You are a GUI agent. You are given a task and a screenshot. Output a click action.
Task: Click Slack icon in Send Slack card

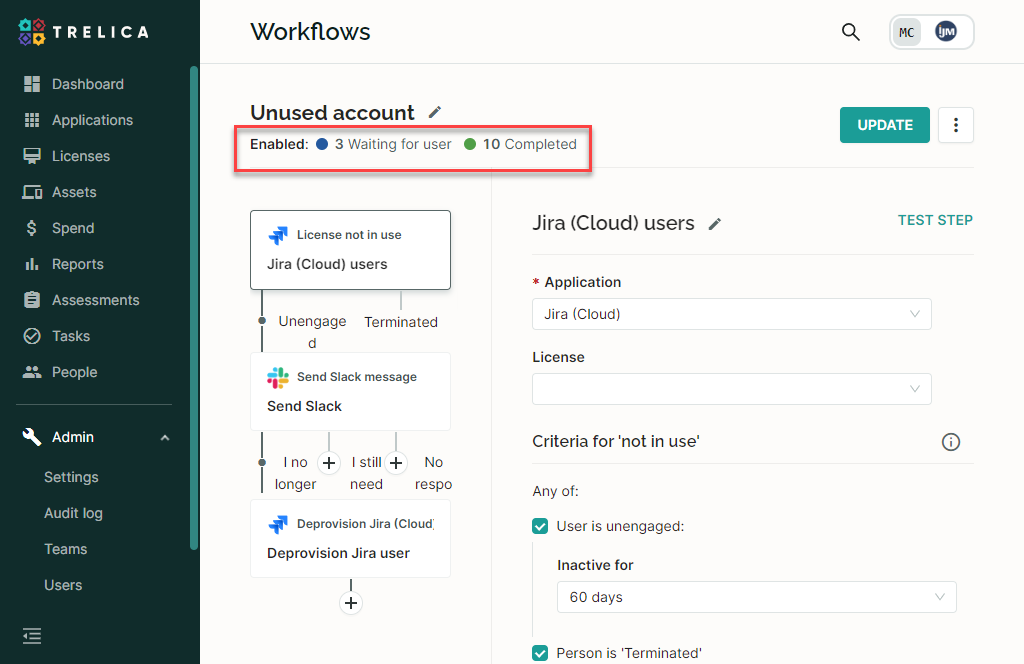coord(278,377)
